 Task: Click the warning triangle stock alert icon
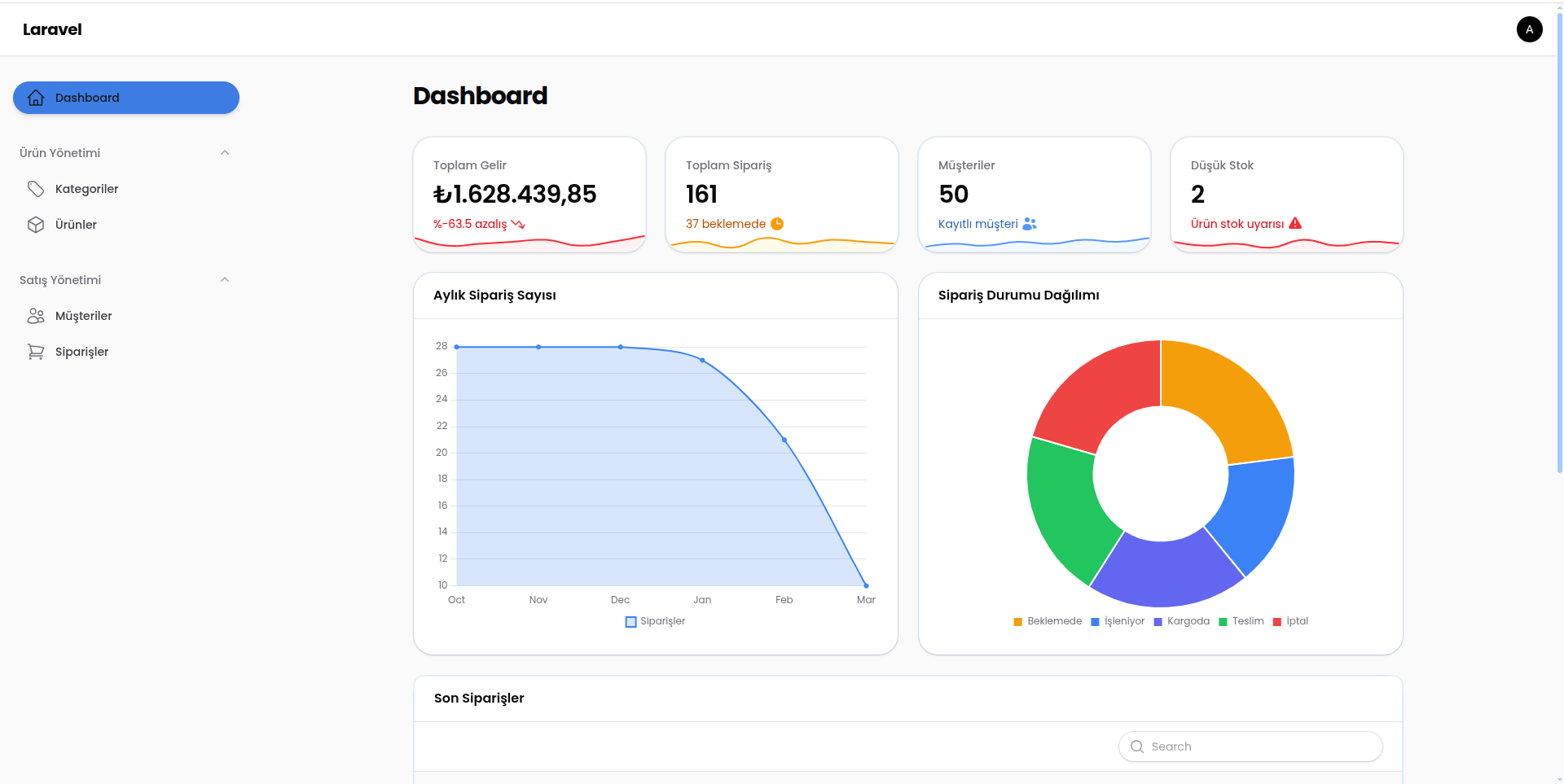coord(1295,223)
